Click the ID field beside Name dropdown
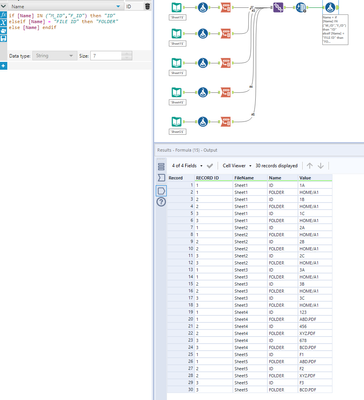 (134, 6)
